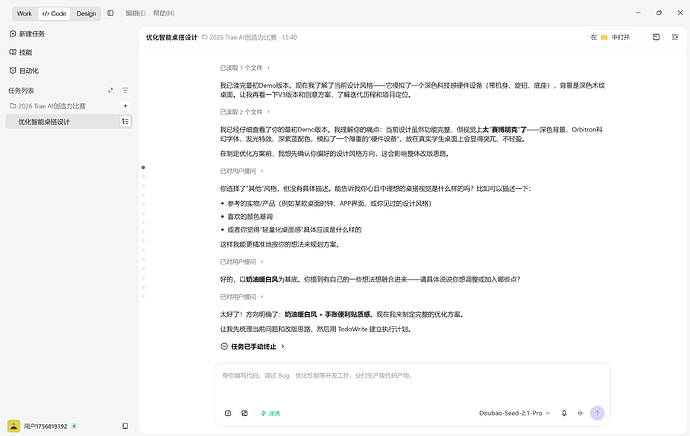Expand 已对用户提问 above the 好的 message
The height and width of the screenshot is (436, 690).
[242, 262]
